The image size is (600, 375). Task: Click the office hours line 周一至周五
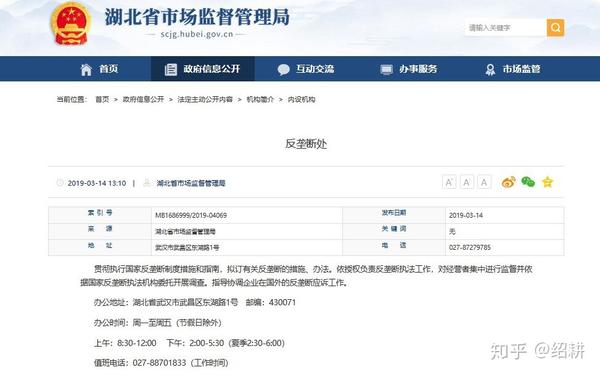[158, 323]
